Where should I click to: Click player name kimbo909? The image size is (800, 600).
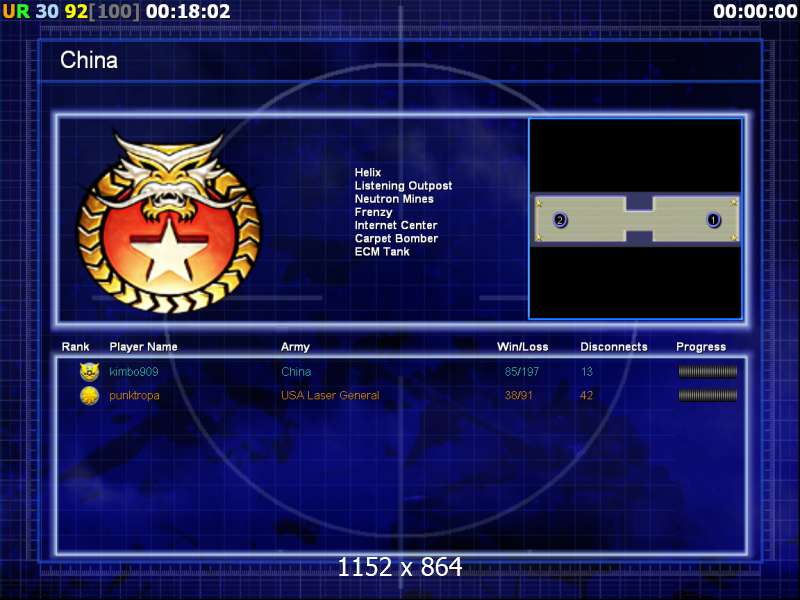(134, 371)
